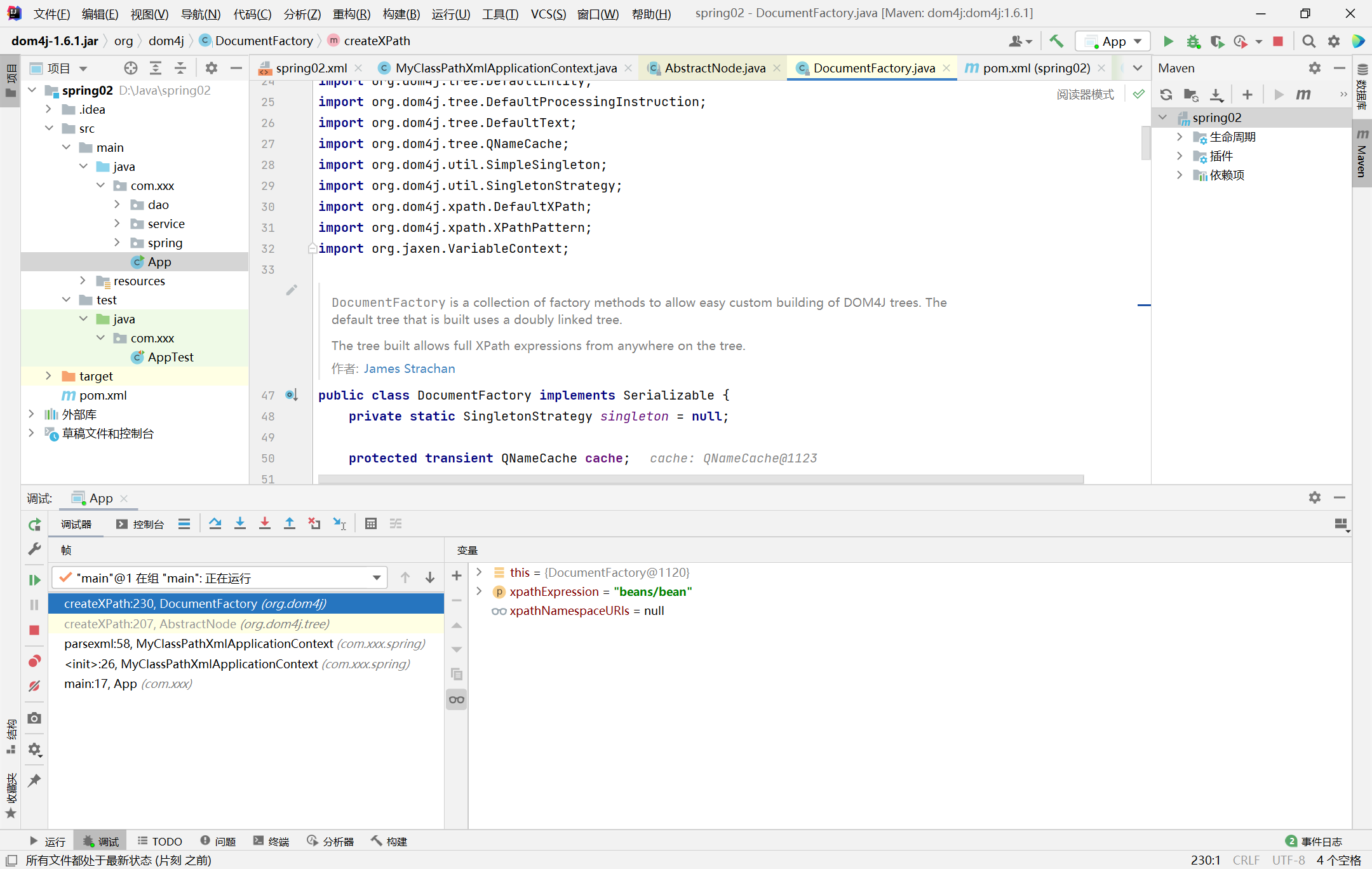This screenshot has width=1372, height=869.
Task: Open the 终端 Terminal tool button
Action: tap(271, 841)
